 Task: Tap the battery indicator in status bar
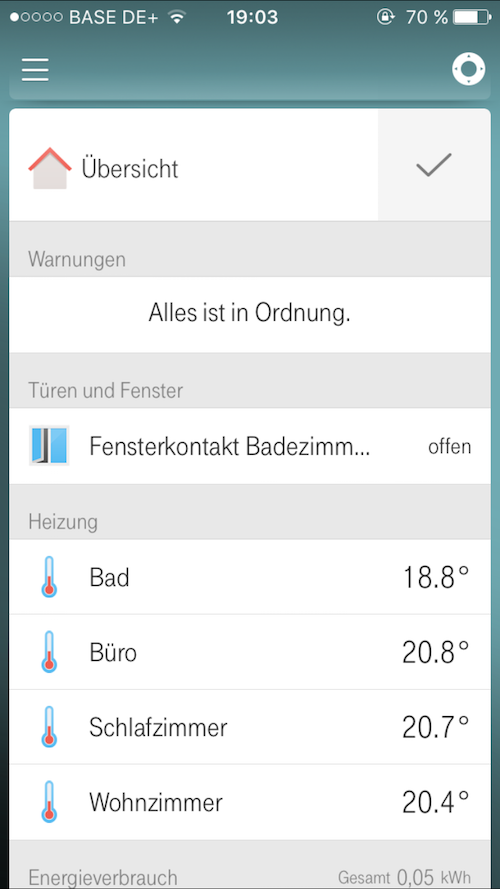click(x=473, y=17)
